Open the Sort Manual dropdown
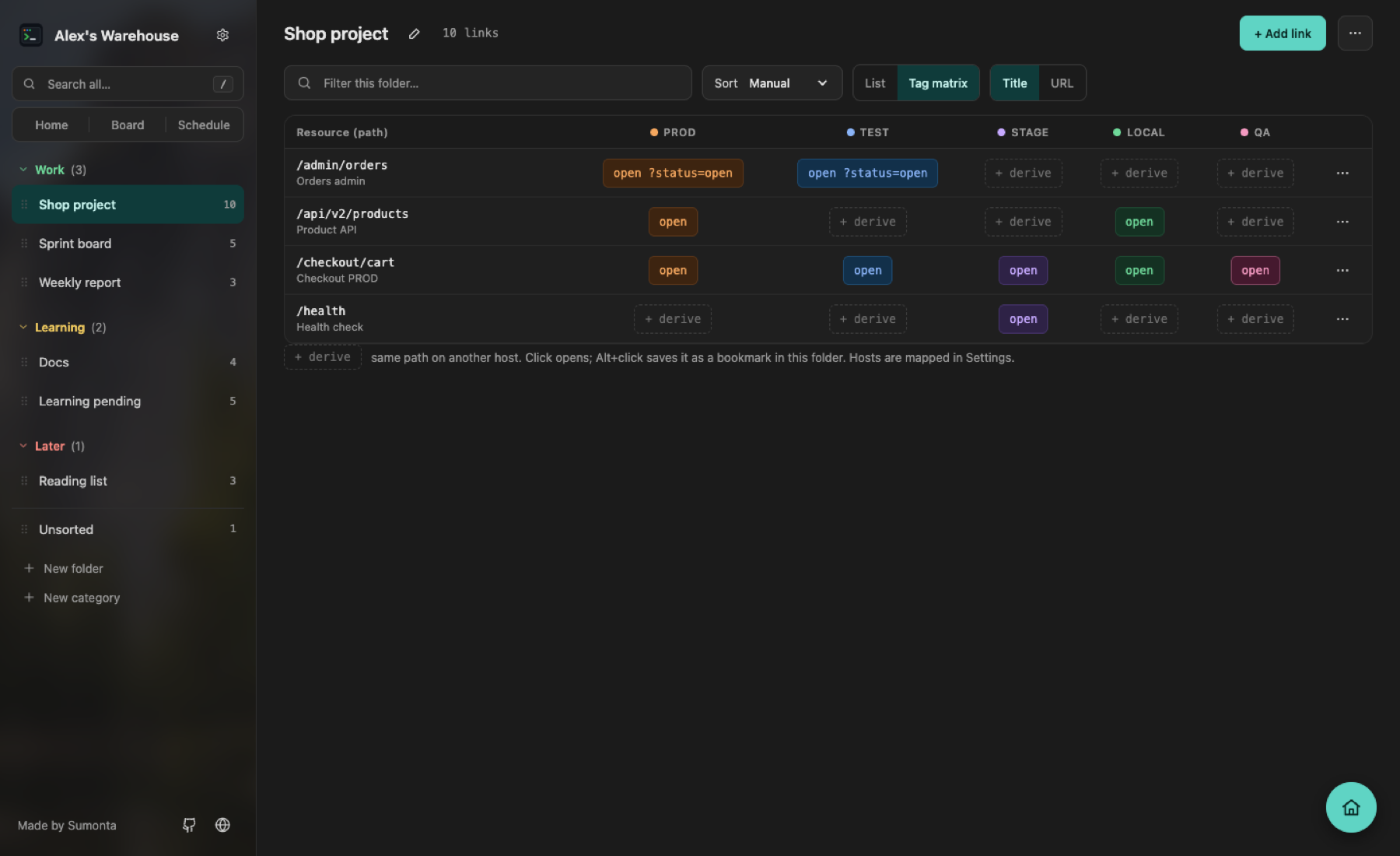Viewport: 1400px width, 856px height. tap(772, 83)
